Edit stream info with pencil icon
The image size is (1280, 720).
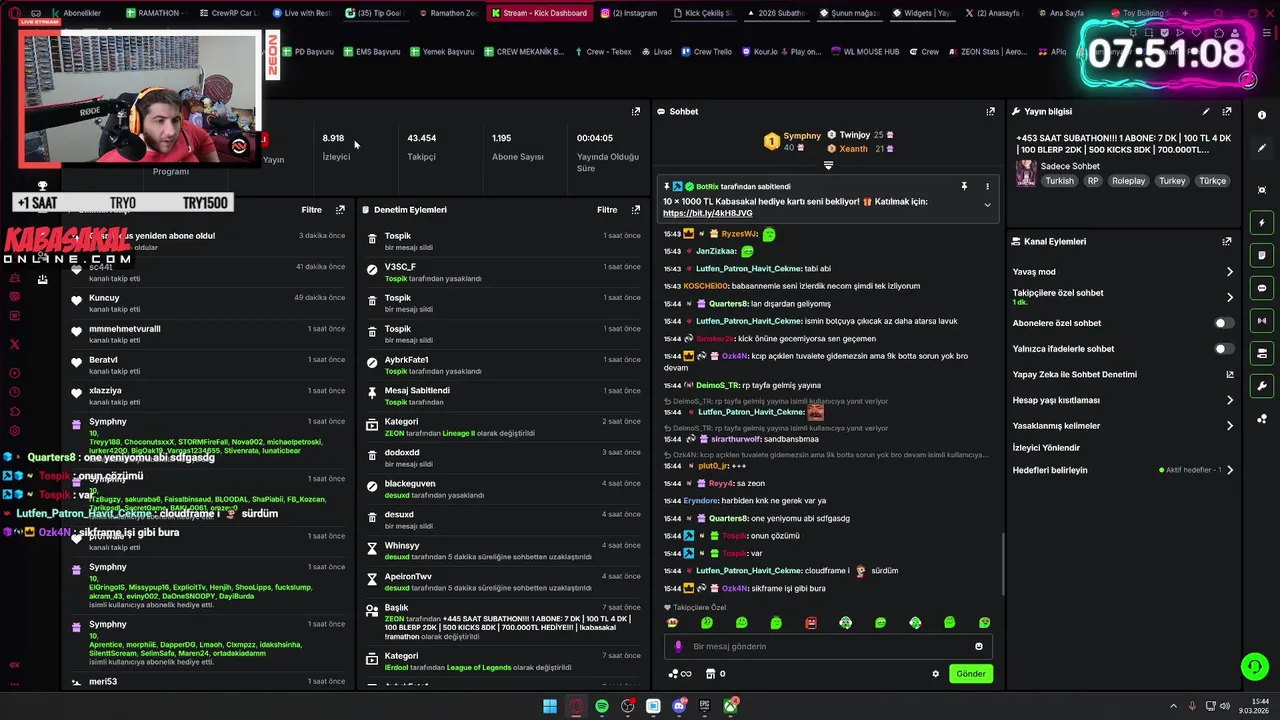click(1206, 112)
